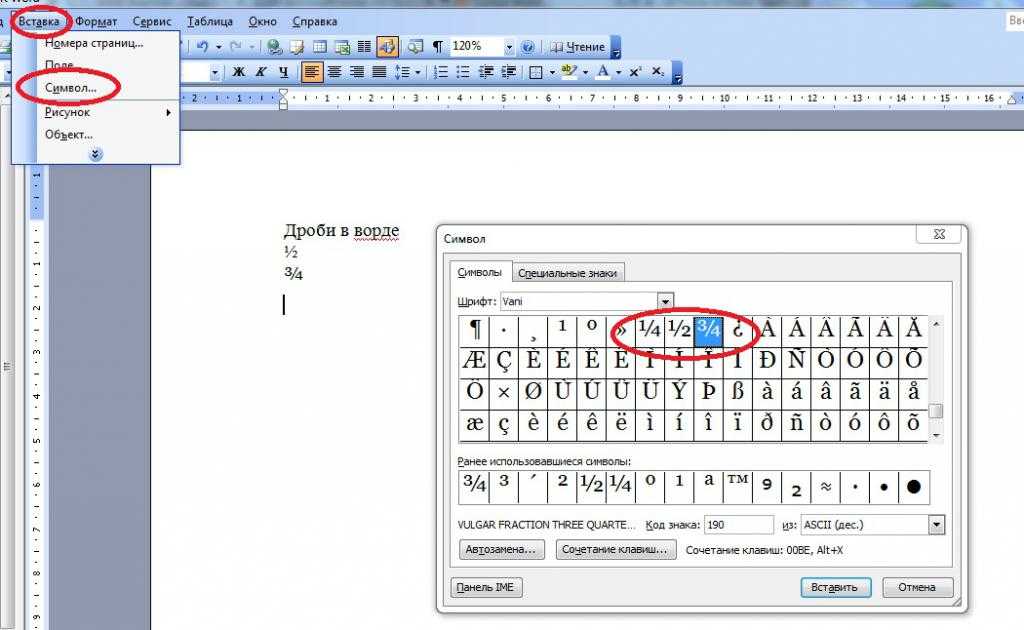Click the Отмена button
Screen dimensions: 1024x630
917,588
